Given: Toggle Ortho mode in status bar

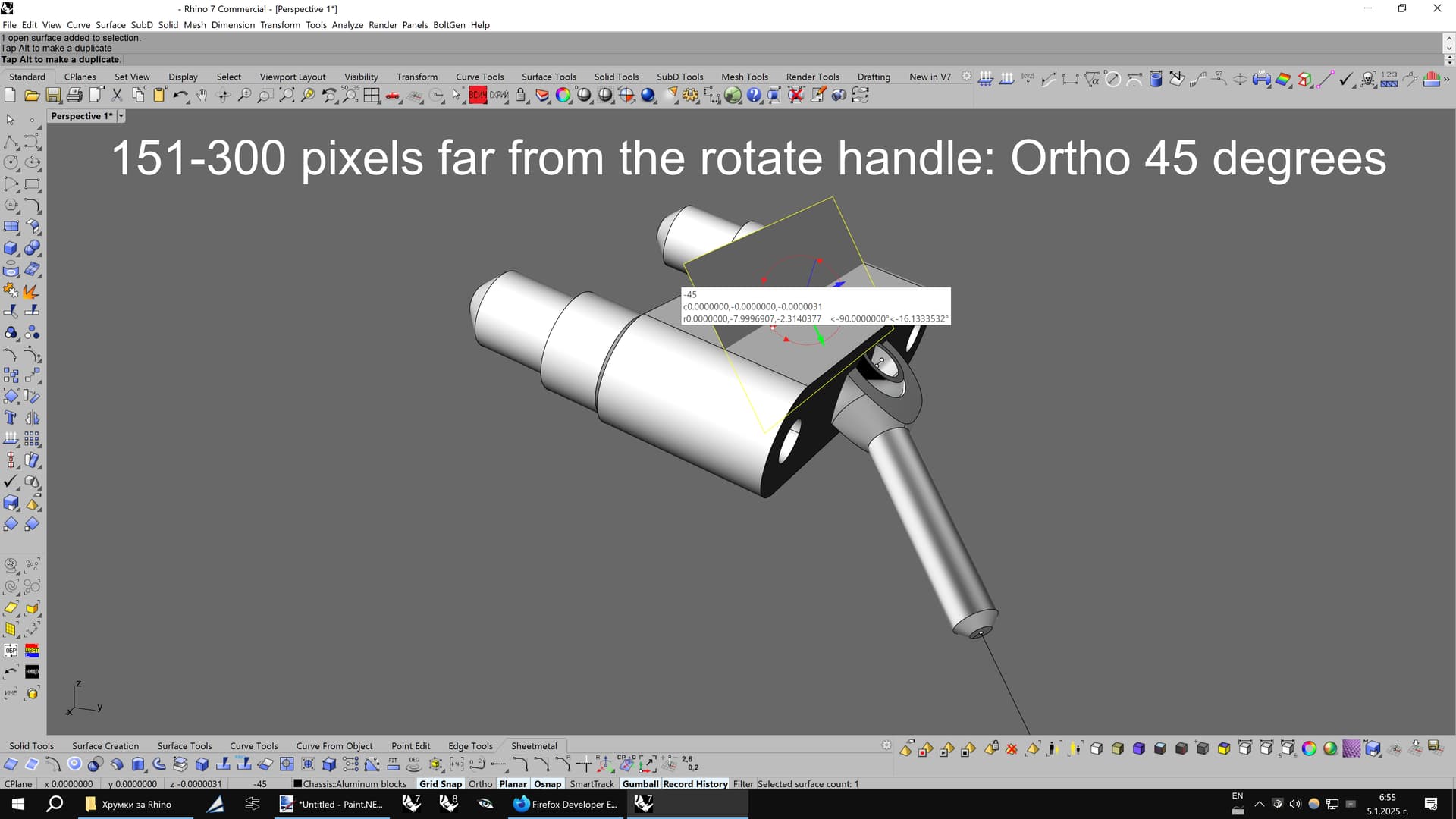Looking at the screenshot, I should pyautogui.click(x=480, y=784).
